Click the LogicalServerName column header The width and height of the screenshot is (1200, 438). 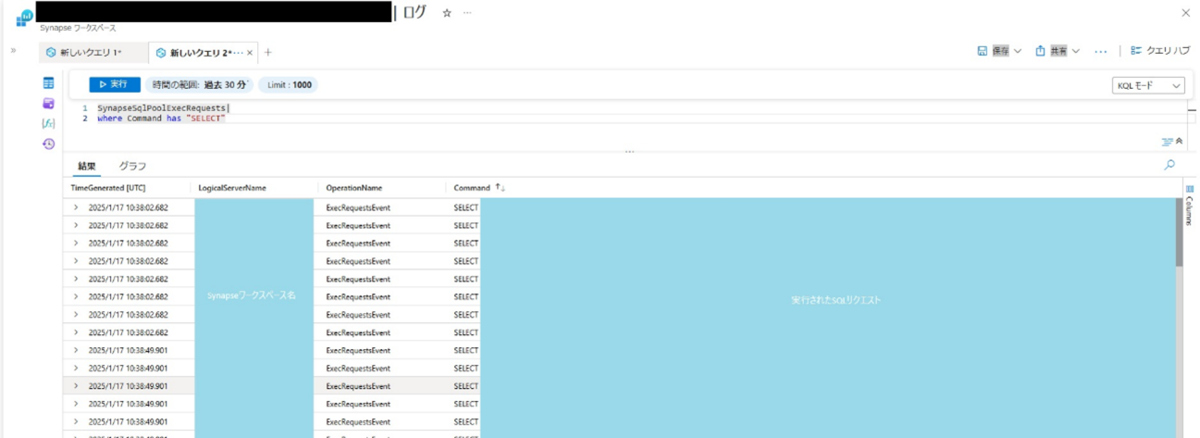tap(232, 187)
